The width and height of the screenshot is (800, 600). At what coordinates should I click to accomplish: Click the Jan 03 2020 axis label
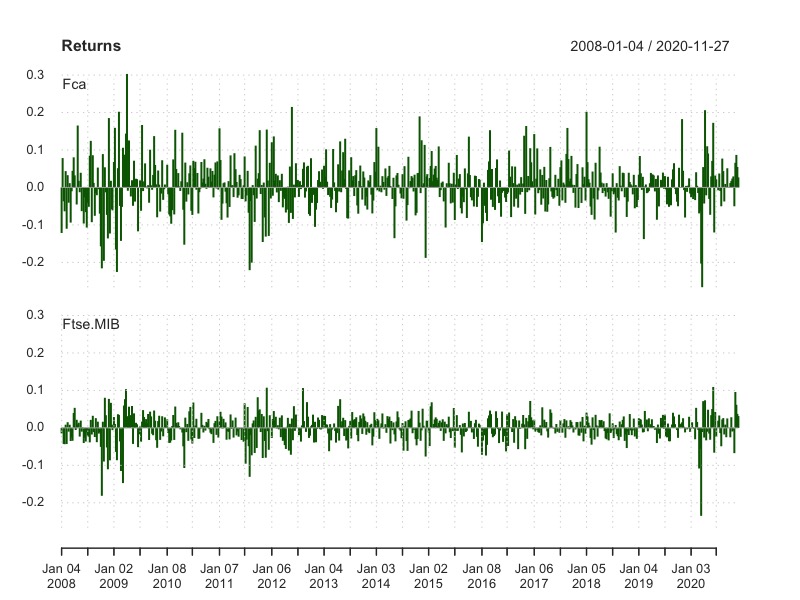690,575
